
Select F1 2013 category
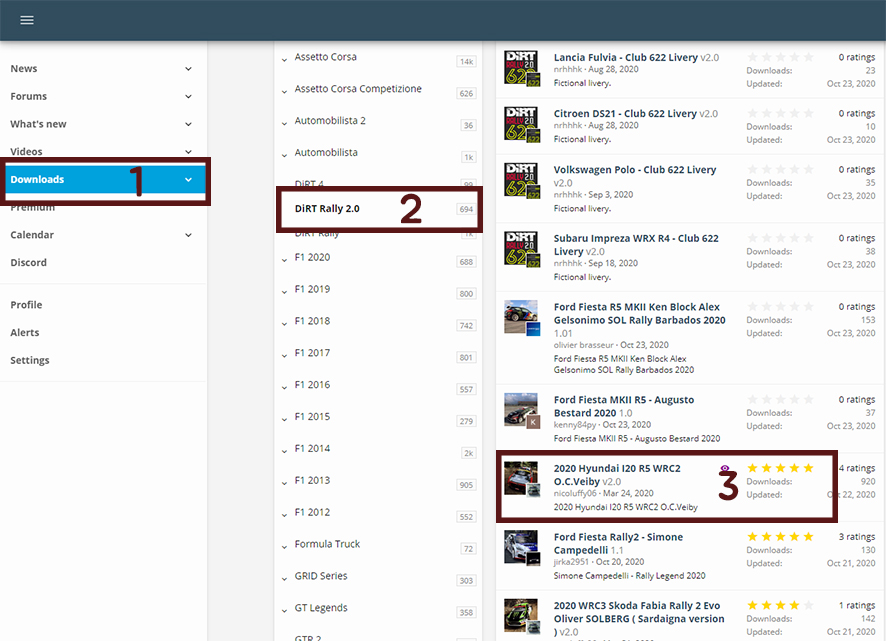tap(312, 480)
